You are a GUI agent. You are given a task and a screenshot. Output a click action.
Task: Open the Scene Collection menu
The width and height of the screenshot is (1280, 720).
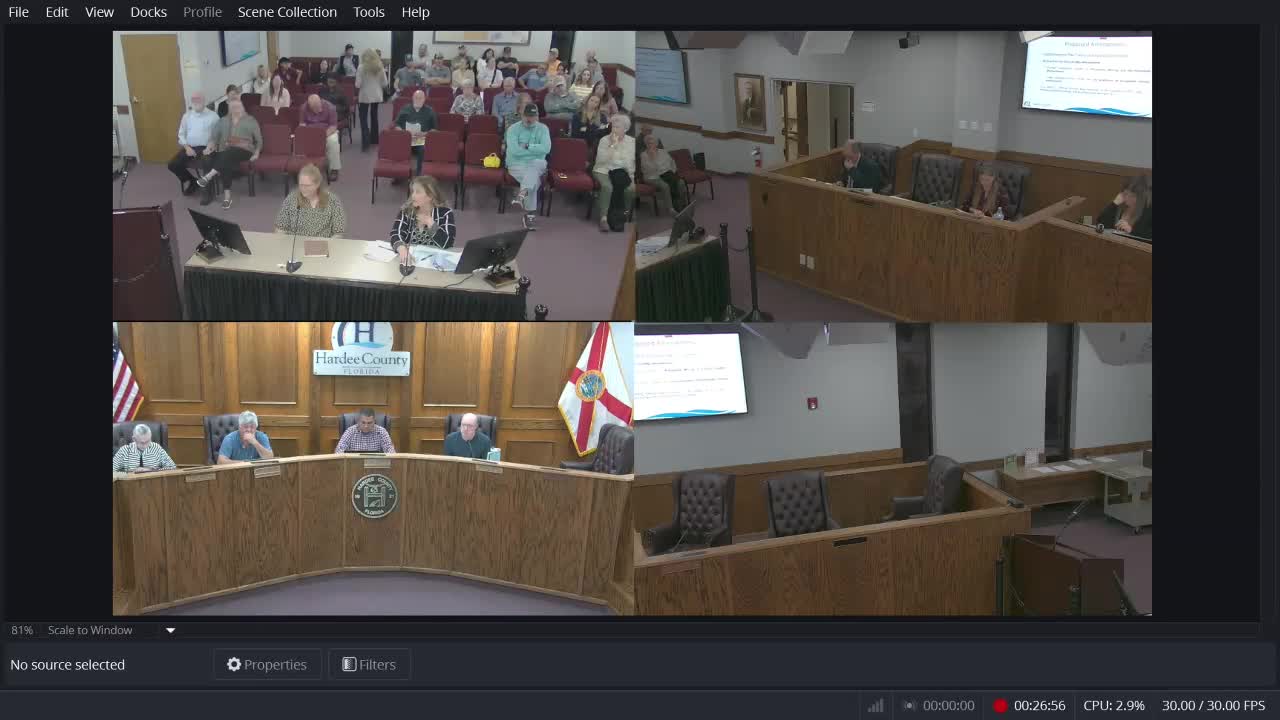[x=287, y=12]
